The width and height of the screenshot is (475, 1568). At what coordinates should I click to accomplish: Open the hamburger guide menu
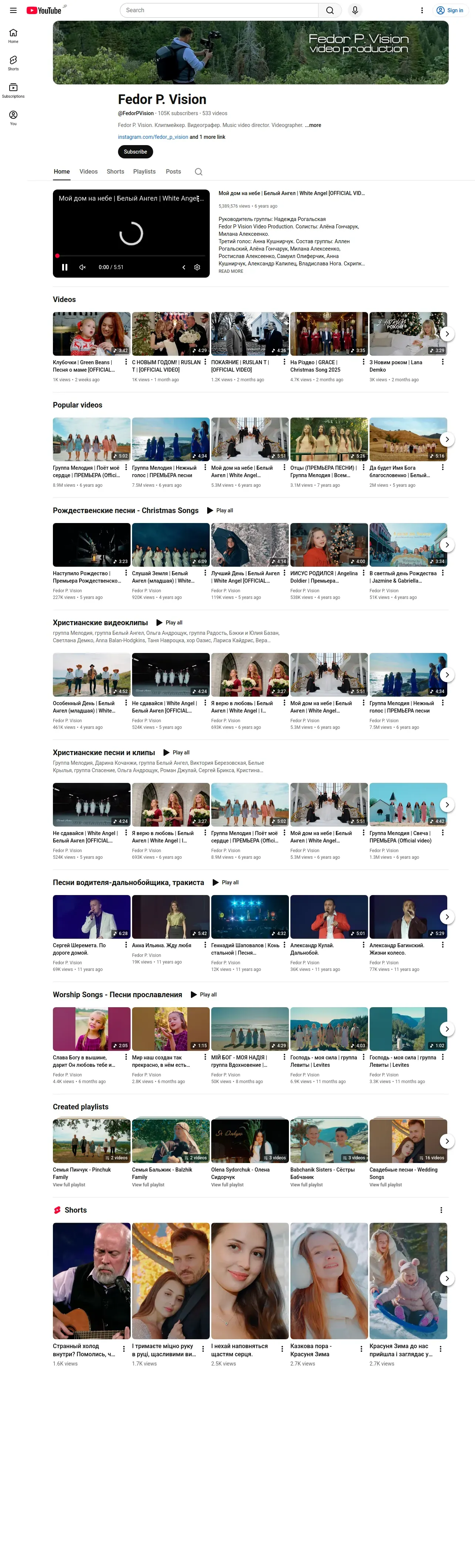pos(13,10)
